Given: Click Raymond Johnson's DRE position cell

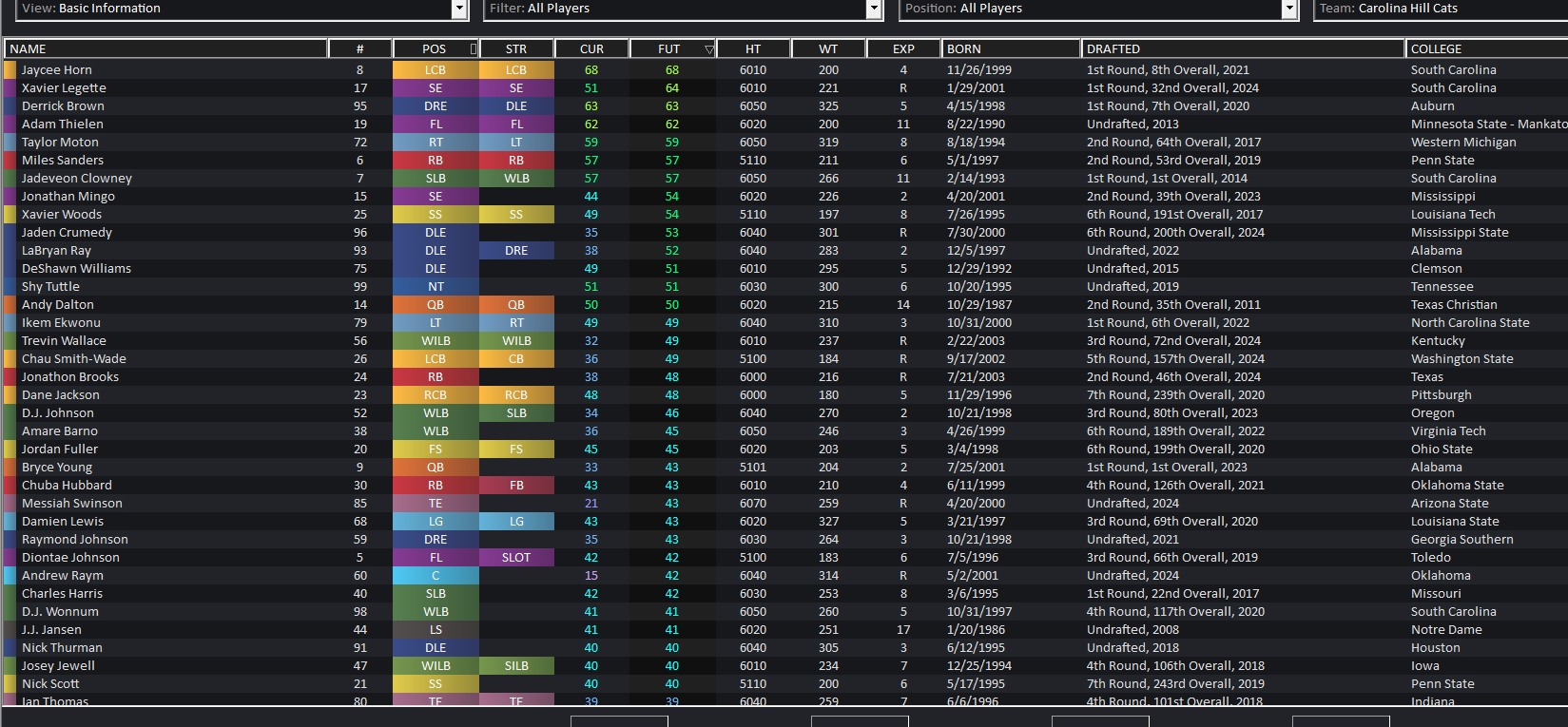Looking at the screenshot, I should [436, 539].
